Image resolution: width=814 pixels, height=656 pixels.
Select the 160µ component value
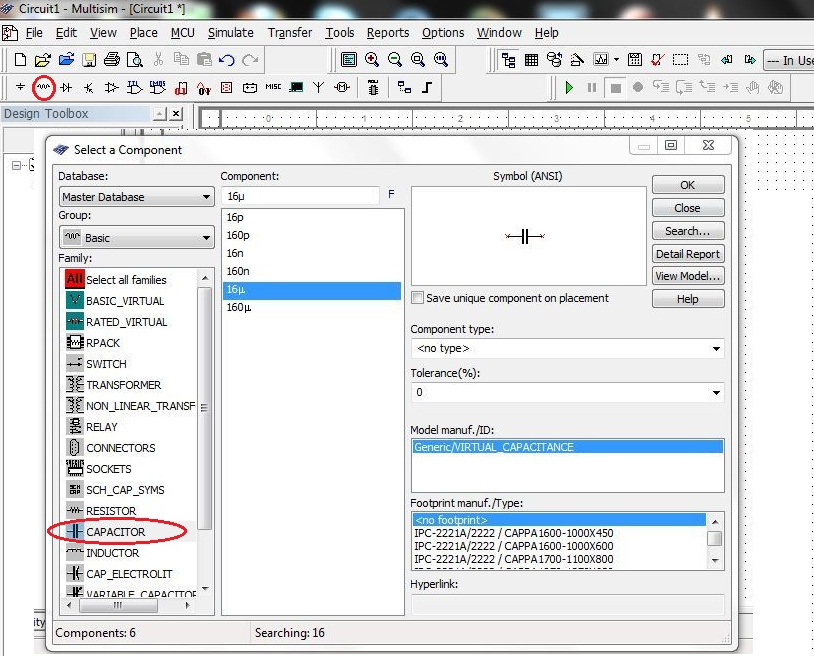(311, 307)
